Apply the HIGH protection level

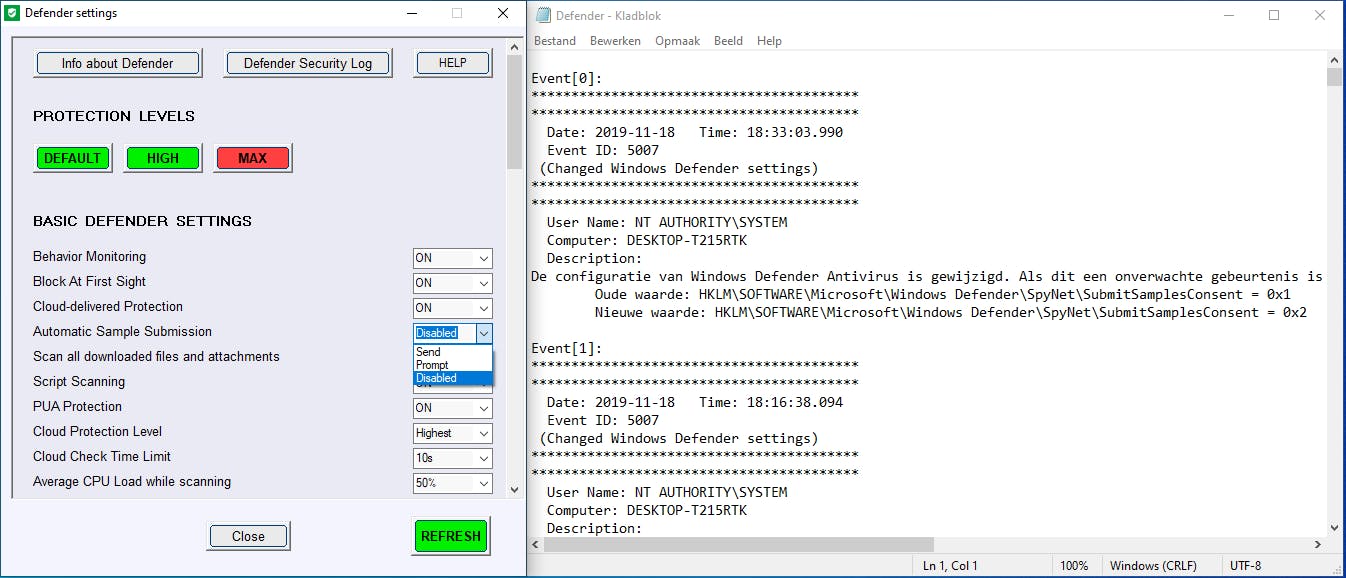163,158
